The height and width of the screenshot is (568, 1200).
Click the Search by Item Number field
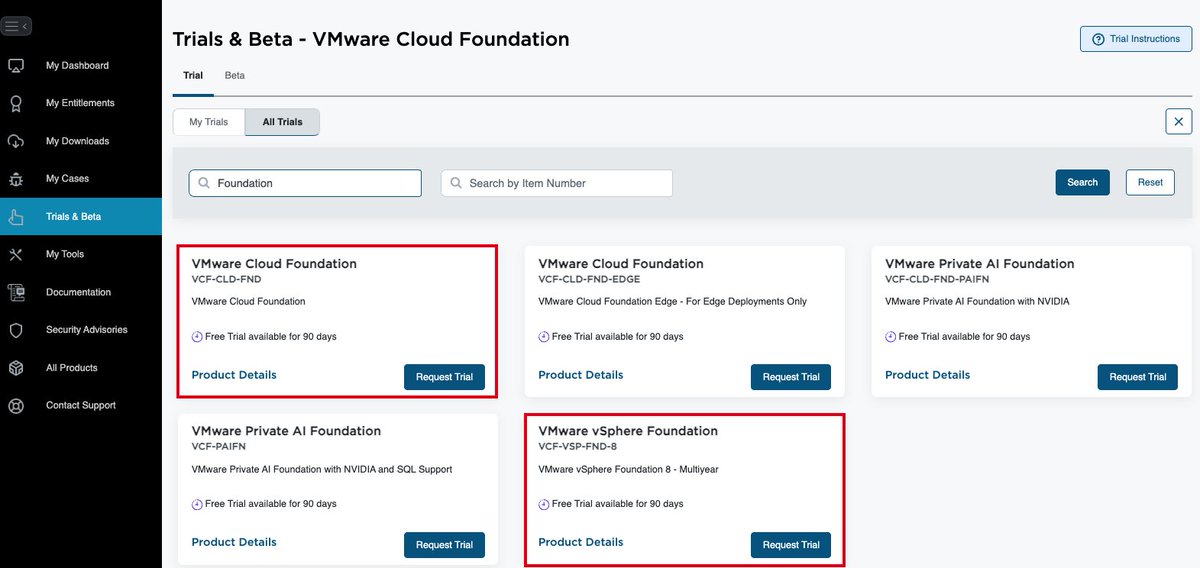point(557,183)
